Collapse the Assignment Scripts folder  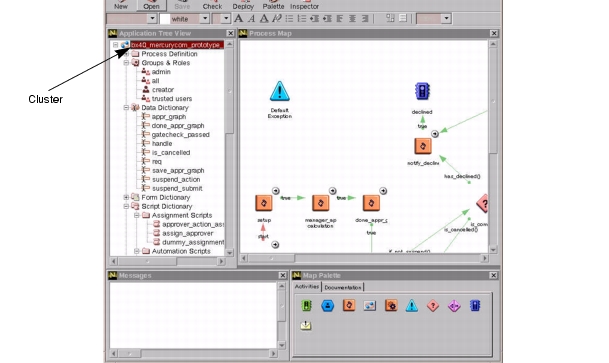[137, 215]
